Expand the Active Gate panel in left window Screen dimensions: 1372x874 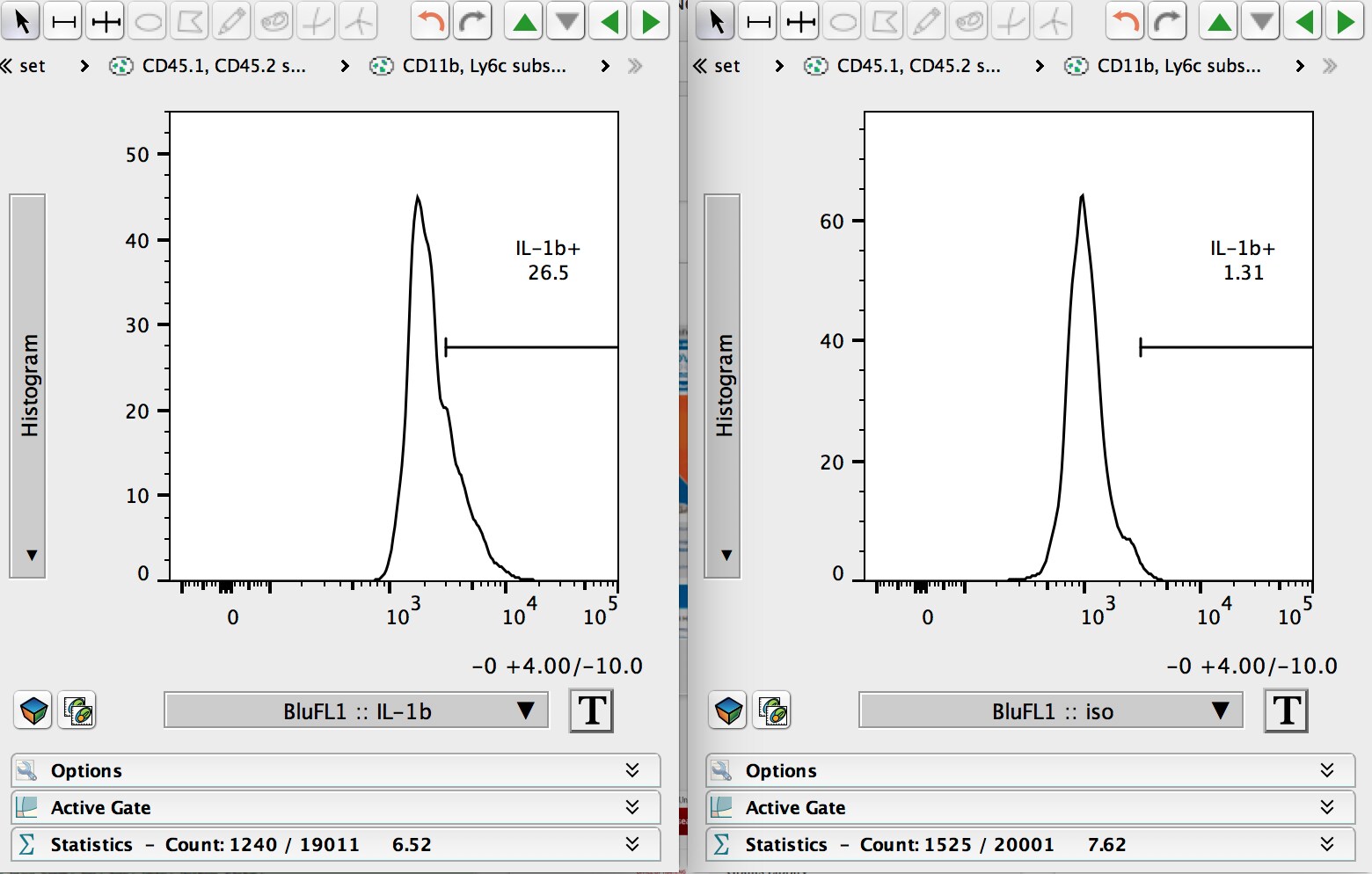[x=335, y=807]
